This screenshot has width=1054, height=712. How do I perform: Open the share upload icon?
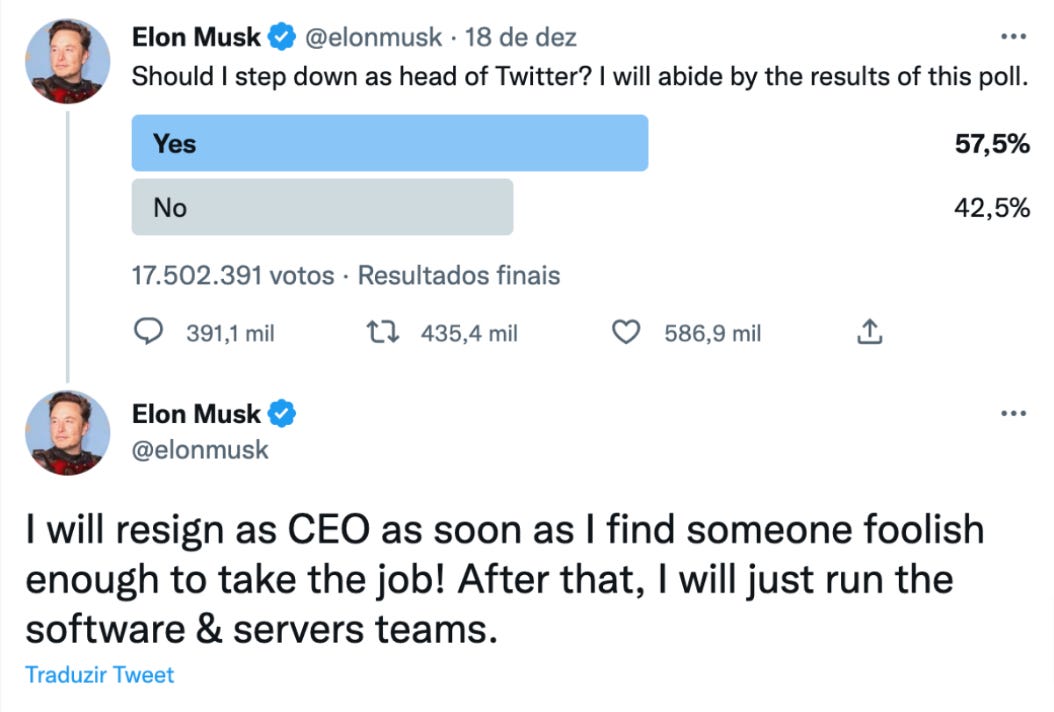[870, 332]
